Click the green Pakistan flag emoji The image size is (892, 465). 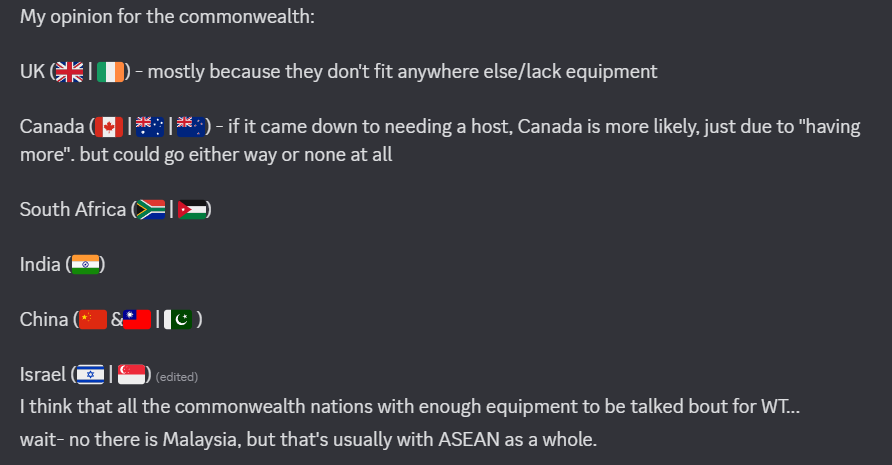[x=179, y=320]
